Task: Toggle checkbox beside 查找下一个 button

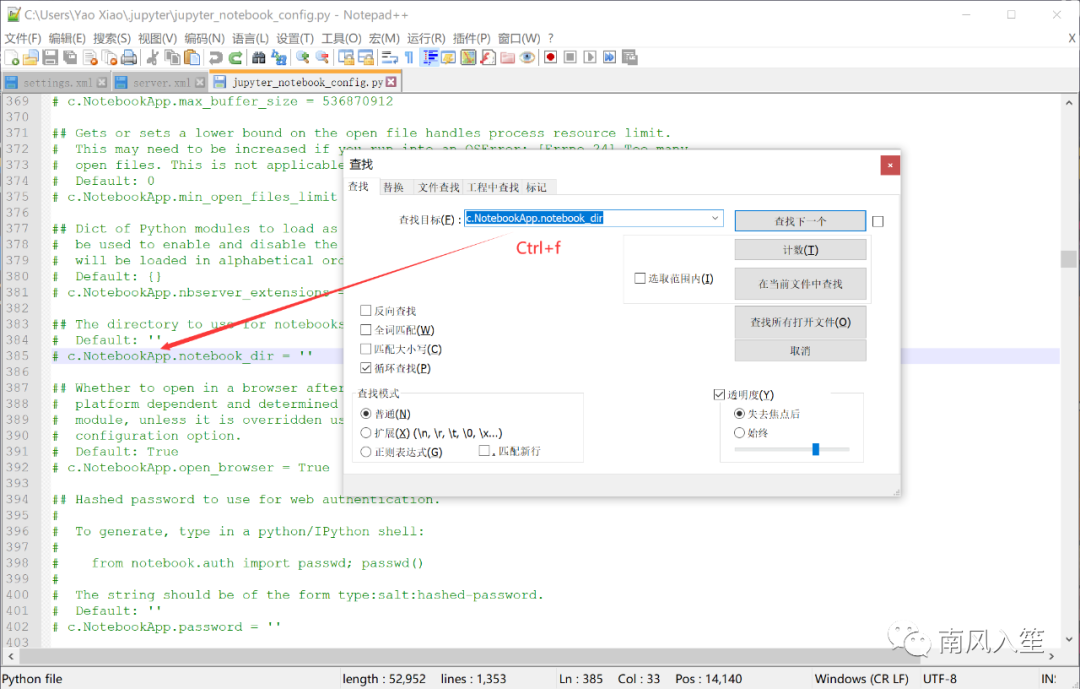Action: [x=878, y=221]
